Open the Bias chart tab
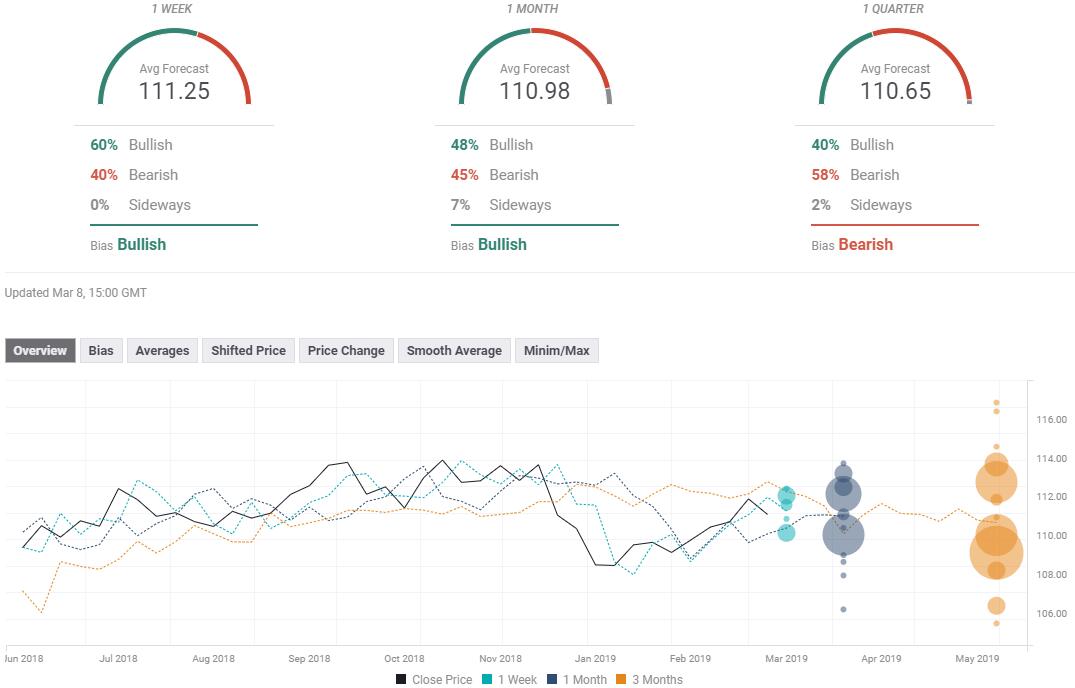Viewport: 1075px width, 688px height. [x=101, y=350]
